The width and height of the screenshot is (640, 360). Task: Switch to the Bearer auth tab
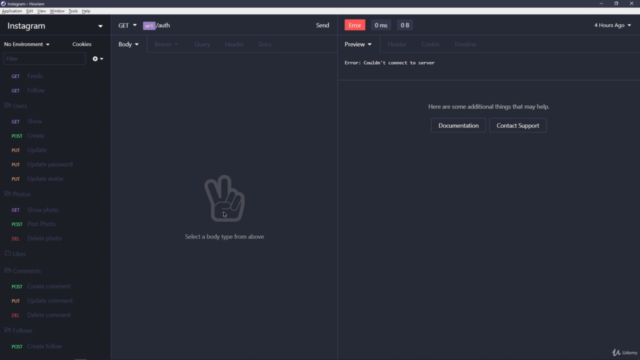166,44
